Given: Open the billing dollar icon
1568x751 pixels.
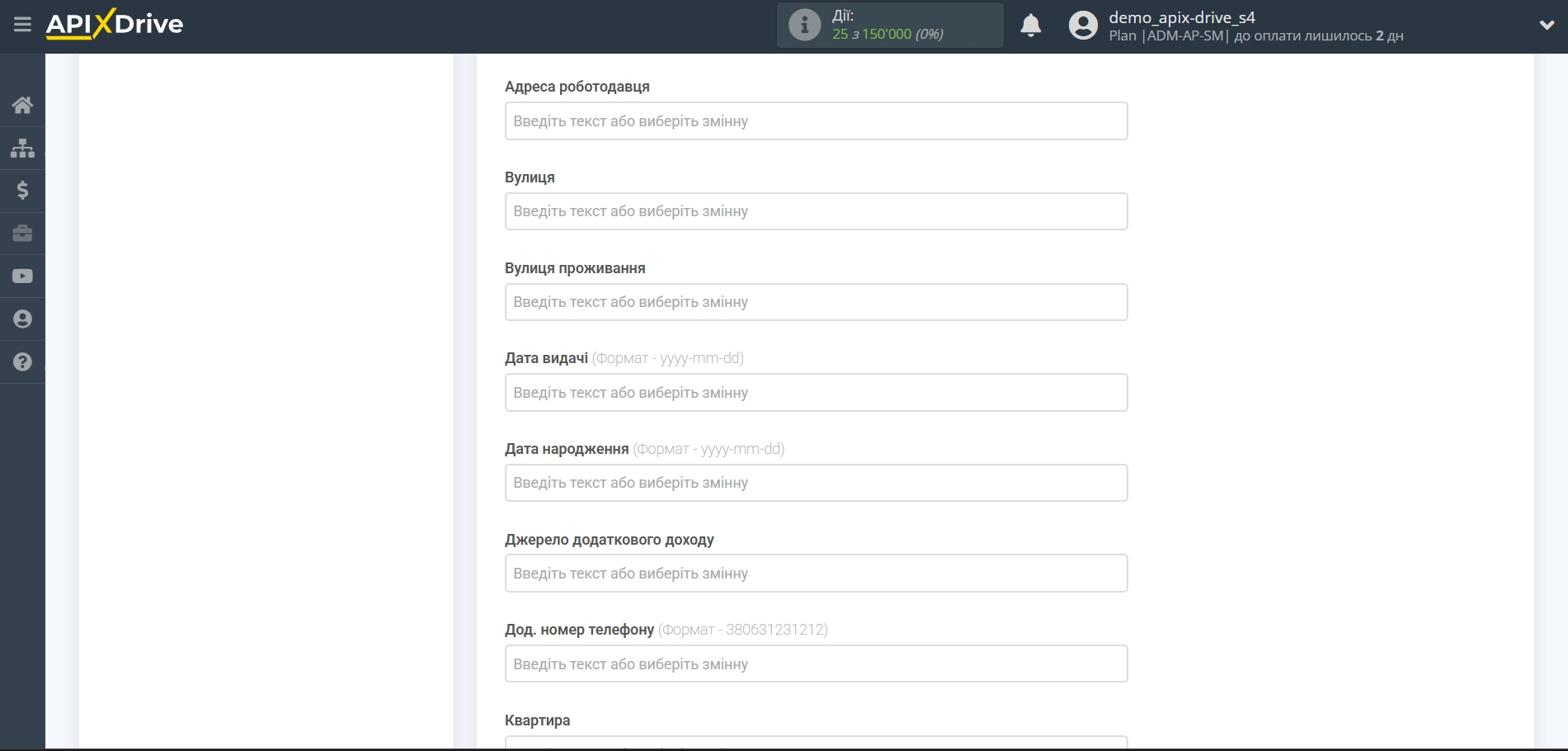Looking at the screenshot, I should click(x=22, y=191).
